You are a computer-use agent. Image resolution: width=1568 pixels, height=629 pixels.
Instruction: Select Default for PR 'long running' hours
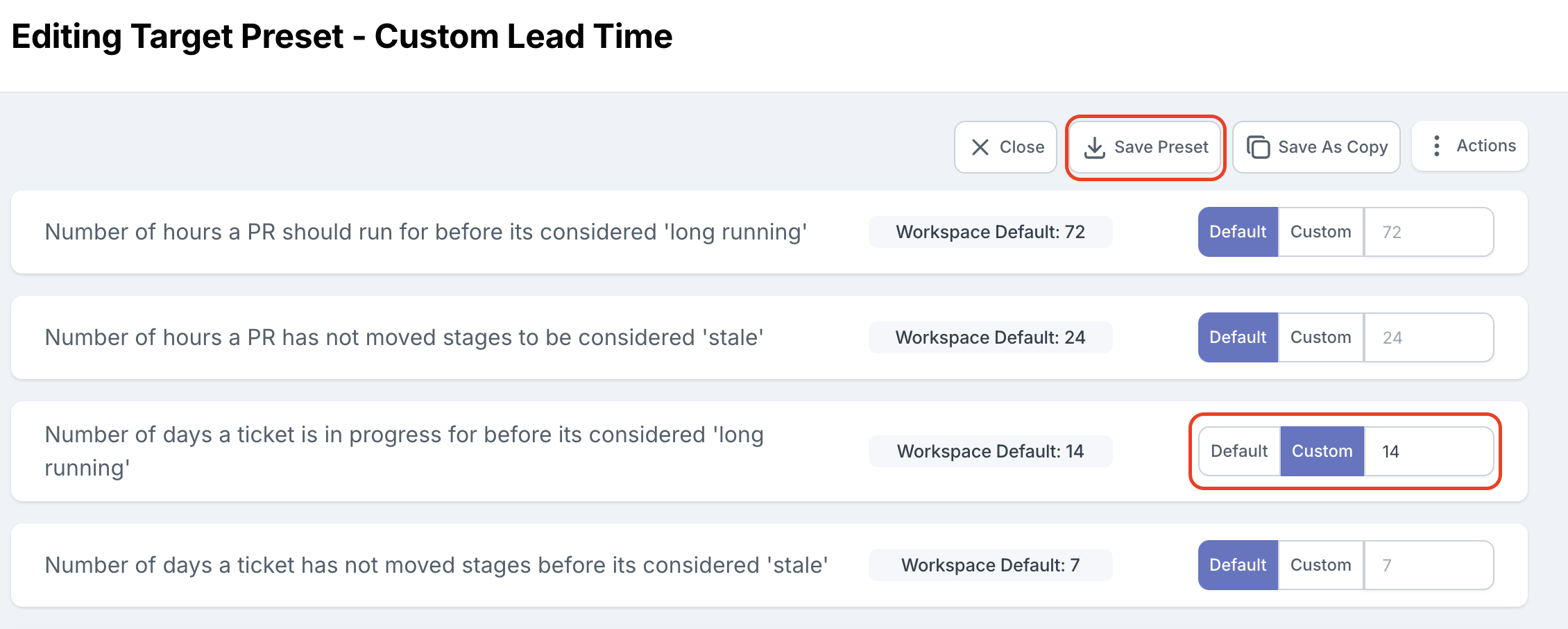coord(1238,232)
